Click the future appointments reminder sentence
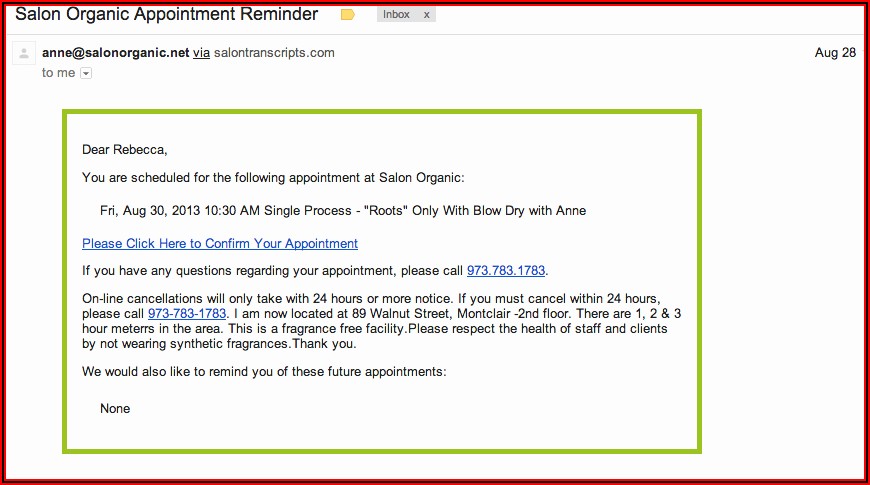This screenshot has width=870, height=485. click(x=264, y=371)
